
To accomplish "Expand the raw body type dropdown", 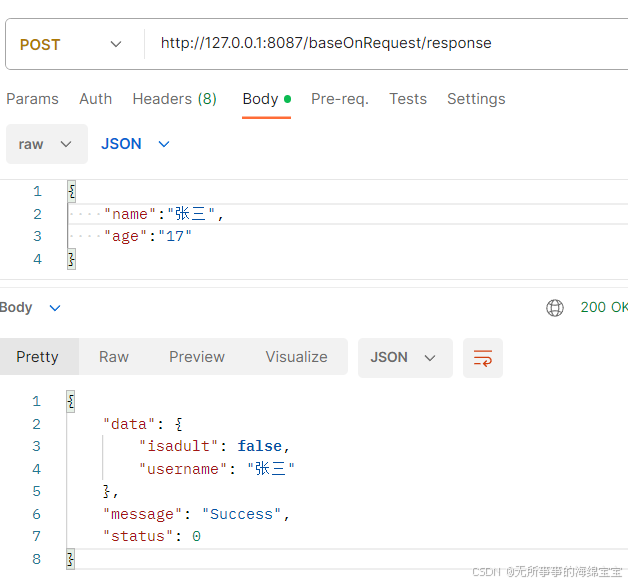I will pyautogui.click(x=47, y=144).
